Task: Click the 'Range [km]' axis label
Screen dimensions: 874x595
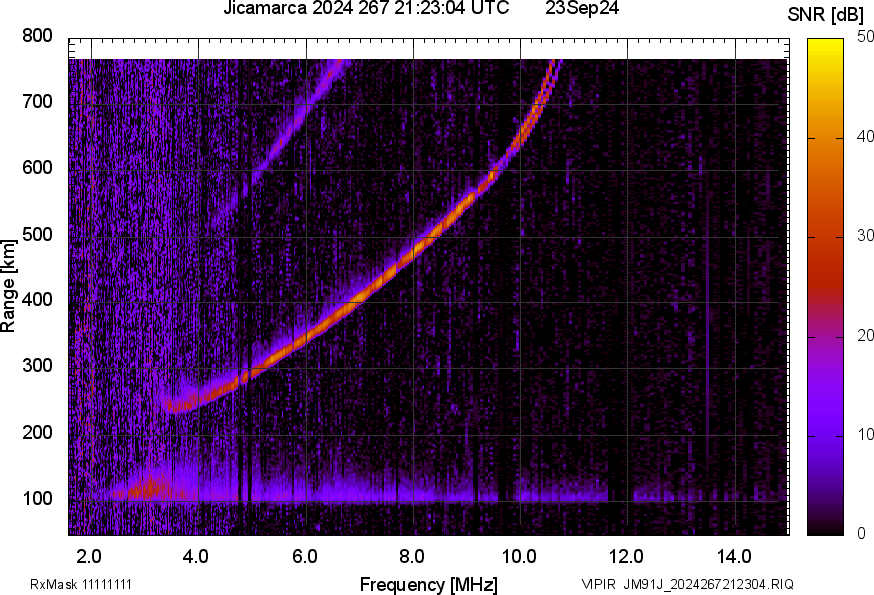Action: pos(8,286)
